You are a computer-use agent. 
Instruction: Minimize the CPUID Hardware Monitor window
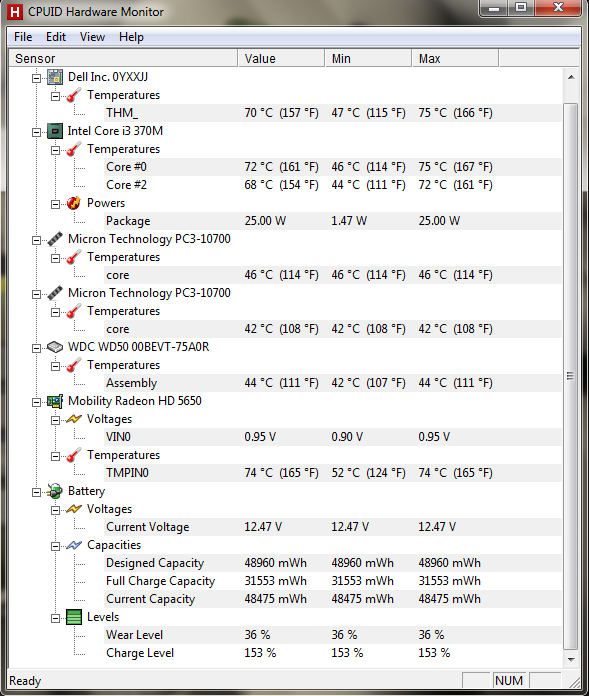(x=494, y=8)
